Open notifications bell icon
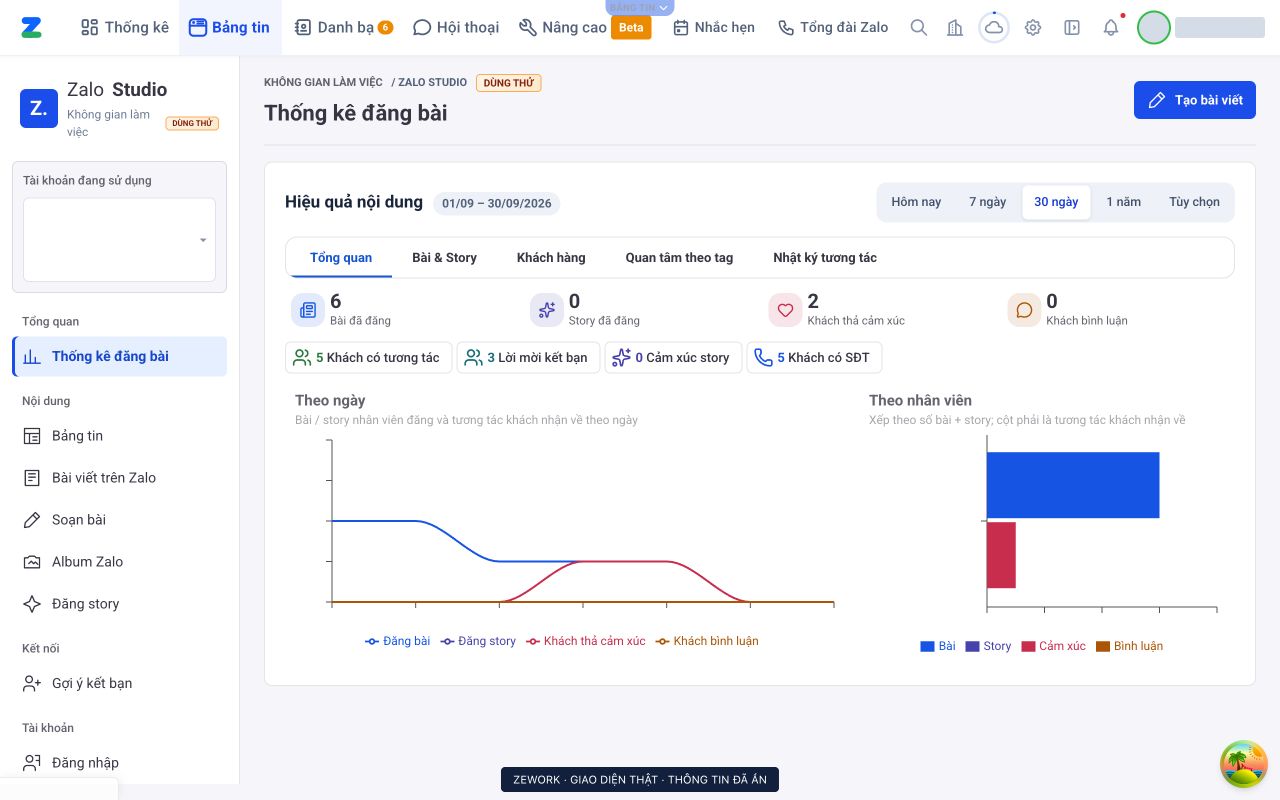The image size is (1280, 800). point(1111,28)
